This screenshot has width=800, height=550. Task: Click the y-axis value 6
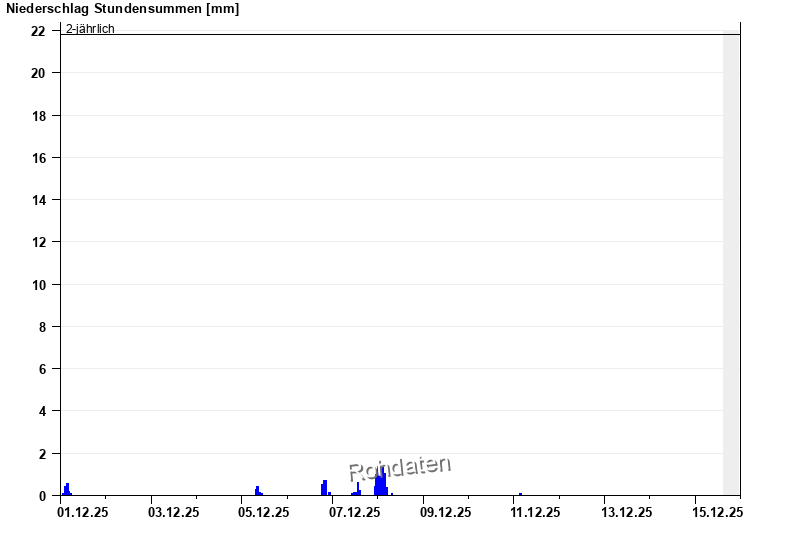click(x=41, y=369)
